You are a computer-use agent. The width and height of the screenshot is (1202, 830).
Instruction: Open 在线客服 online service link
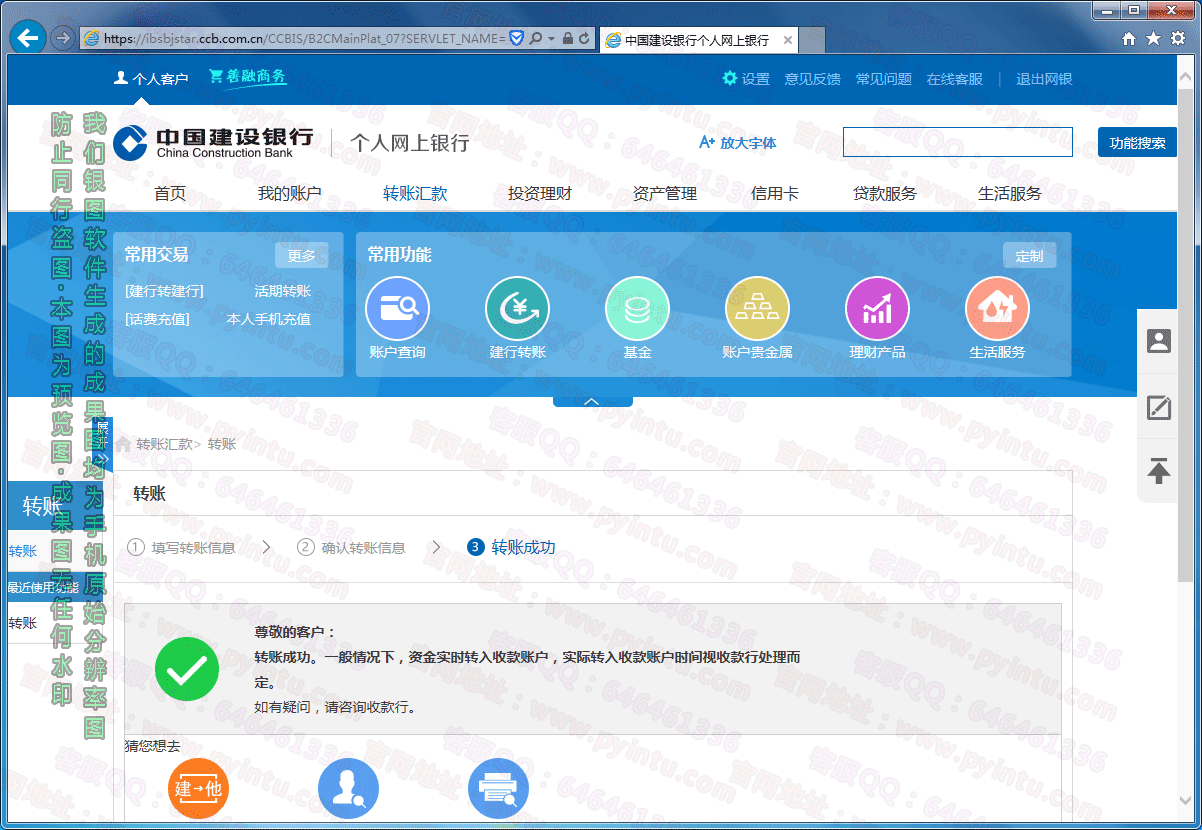[955, 79]
